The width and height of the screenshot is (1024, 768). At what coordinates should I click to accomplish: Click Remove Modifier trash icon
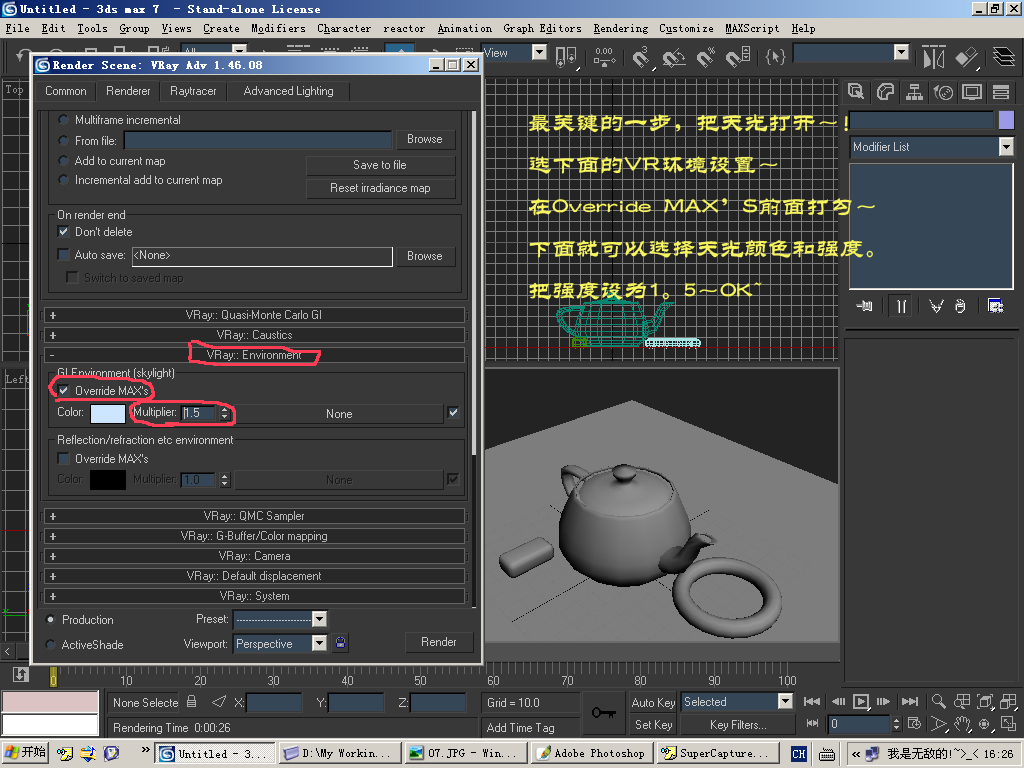[960, 306]
